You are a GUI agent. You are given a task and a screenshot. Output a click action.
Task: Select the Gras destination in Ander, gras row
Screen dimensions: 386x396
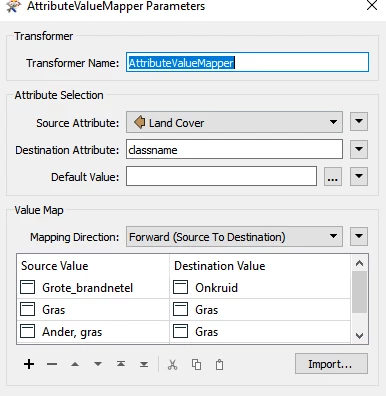point(260,332)
